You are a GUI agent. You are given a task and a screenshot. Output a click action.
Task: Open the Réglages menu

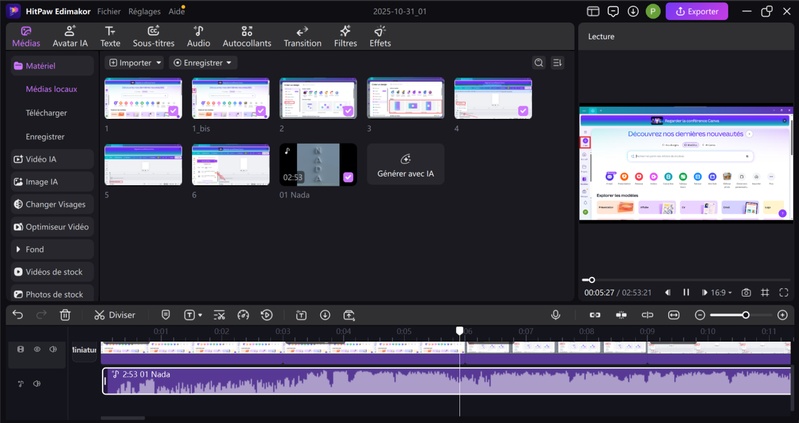click(144, 11)
